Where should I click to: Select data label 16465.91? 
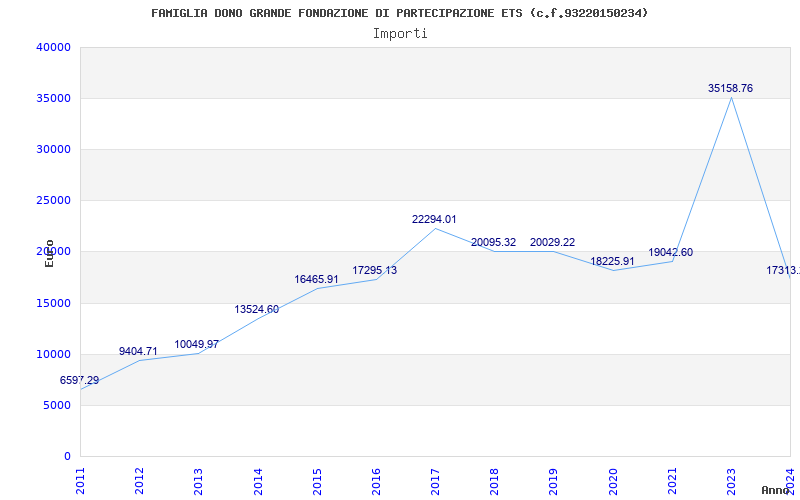pos(316,280)
